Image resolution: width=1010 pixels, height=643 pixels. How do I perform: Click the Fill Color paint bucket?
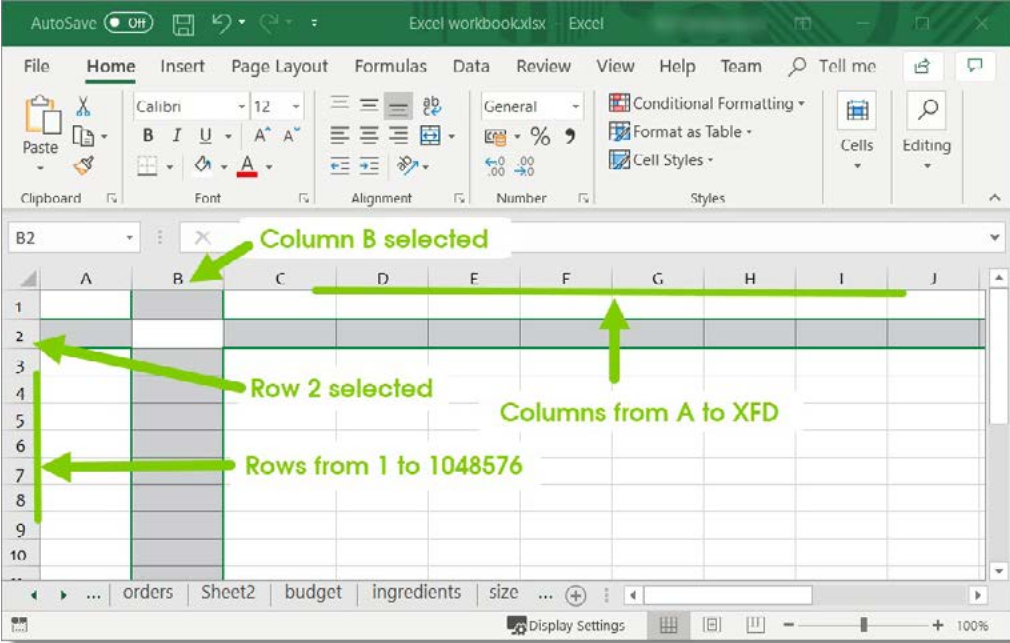click(203, 165)
